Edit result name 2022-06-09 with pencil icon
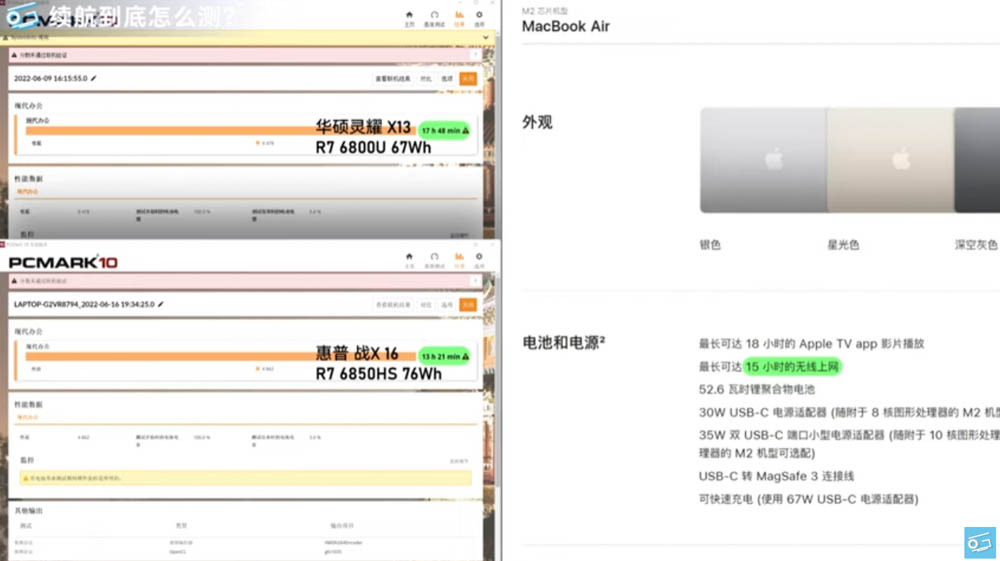Screen dimensions: 1000x561 coord(94,78)
